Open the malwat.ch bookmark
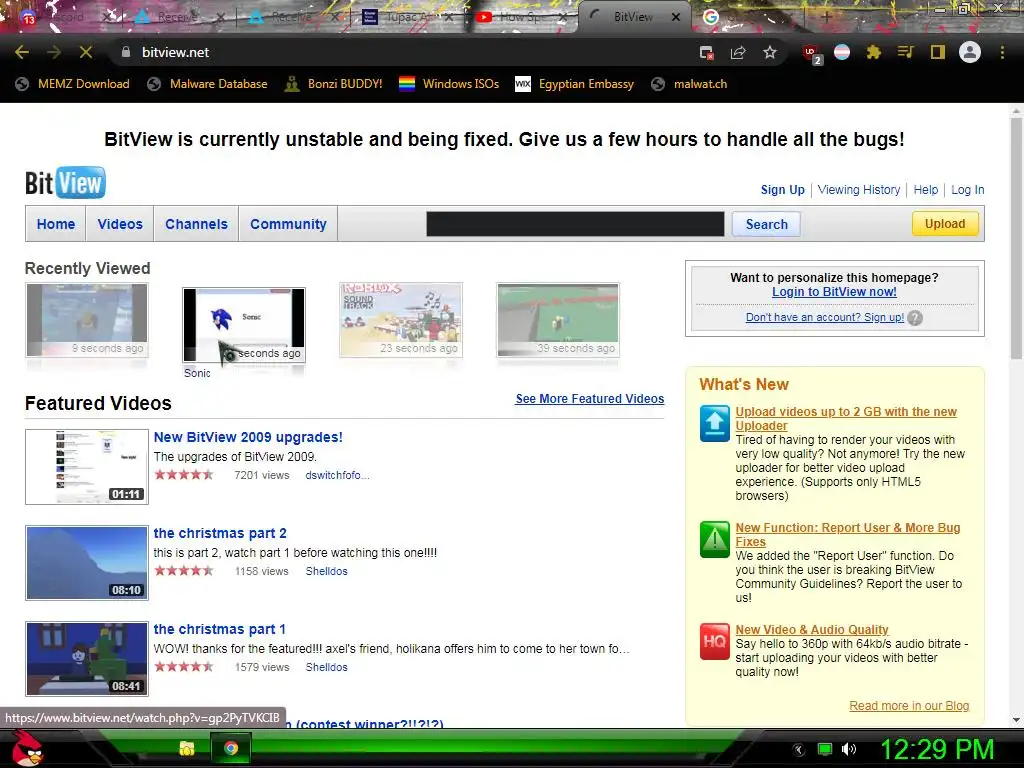This screenshot has width=1024, height=768. (690, 84)
